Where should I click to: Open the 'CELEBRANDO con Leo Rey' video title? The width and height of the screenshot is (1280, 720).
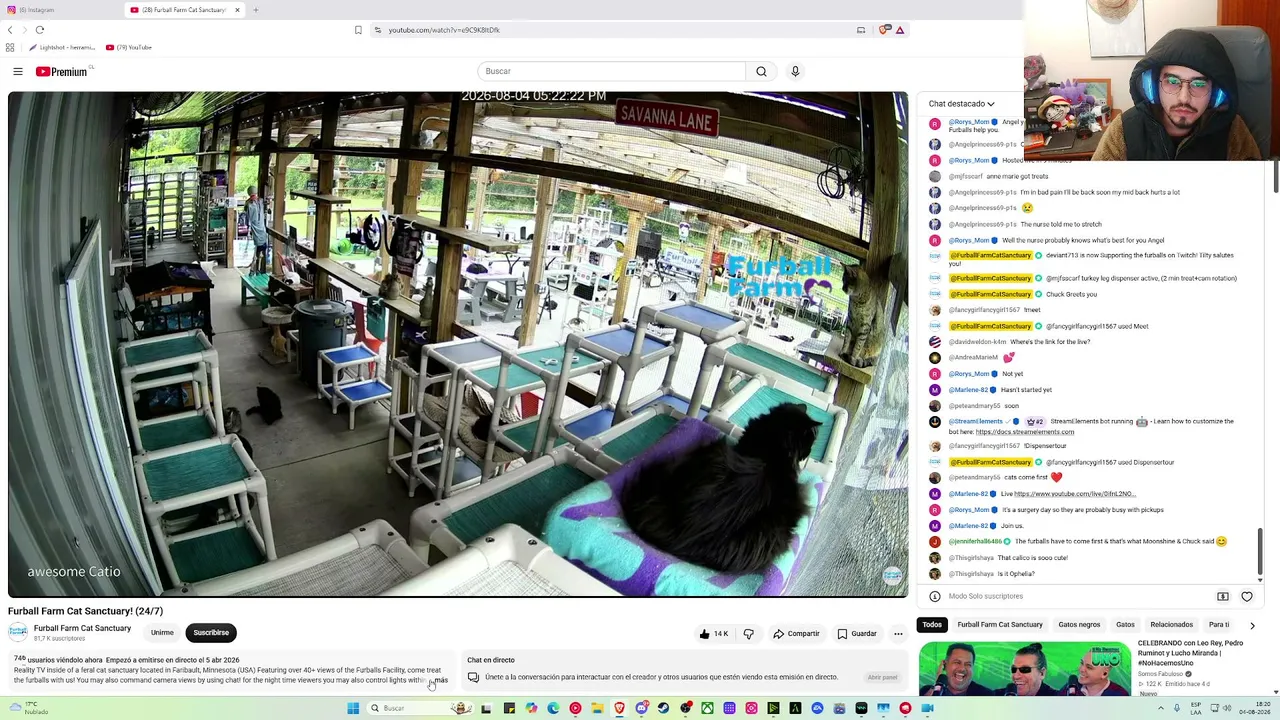point(1190,653)
